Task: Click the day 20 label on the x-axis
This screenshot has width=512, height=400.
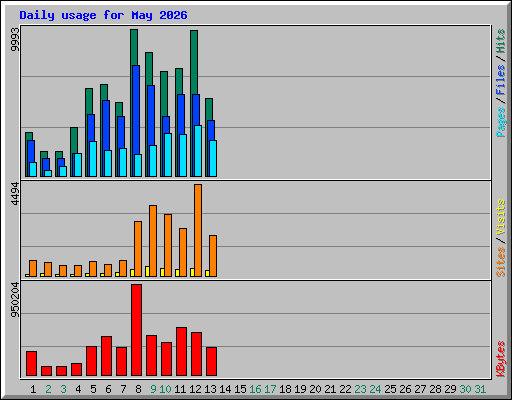Action: click(x=315, y=389)
